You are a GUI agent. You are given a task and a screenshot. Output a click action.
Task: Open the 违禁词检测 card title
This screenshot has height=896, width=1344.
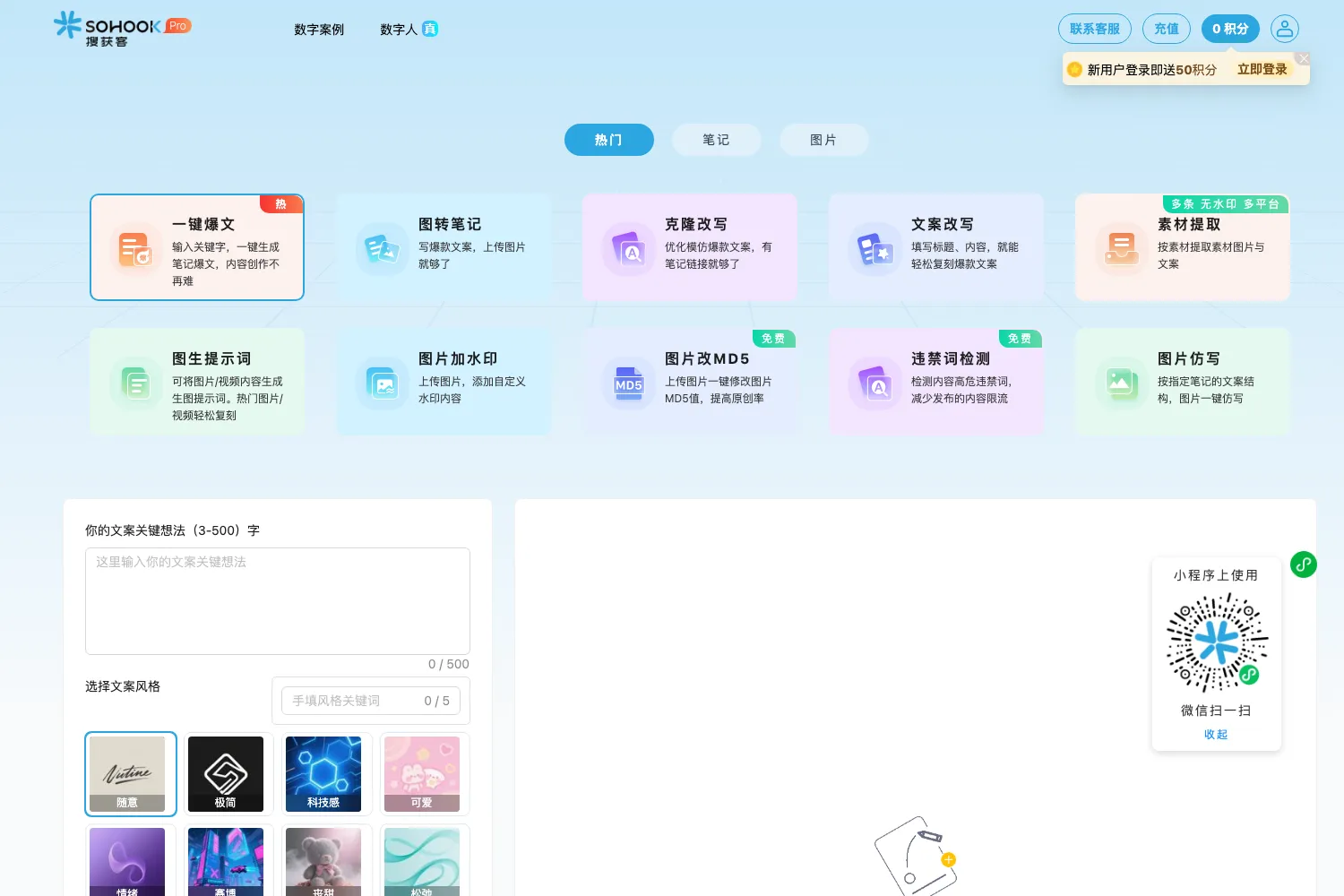[951, 358]
